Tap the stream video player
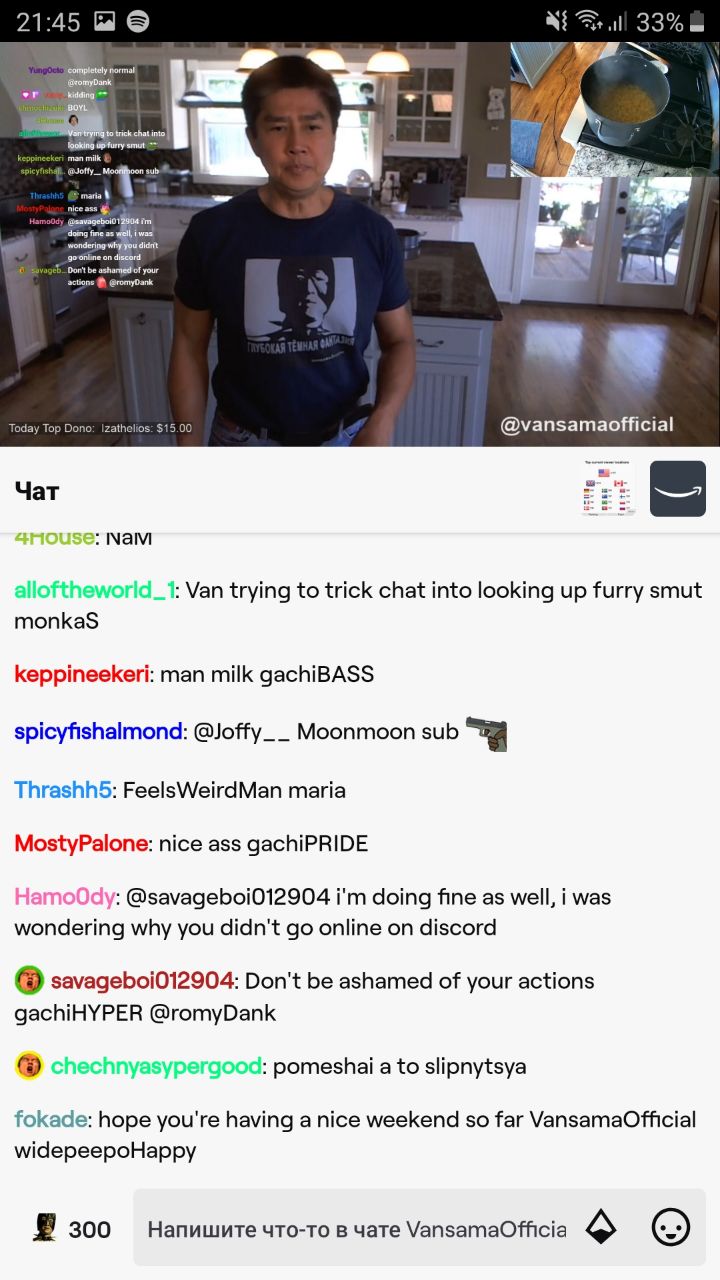The width and height of the screenshot is (720, 1280). coord(360,244)
